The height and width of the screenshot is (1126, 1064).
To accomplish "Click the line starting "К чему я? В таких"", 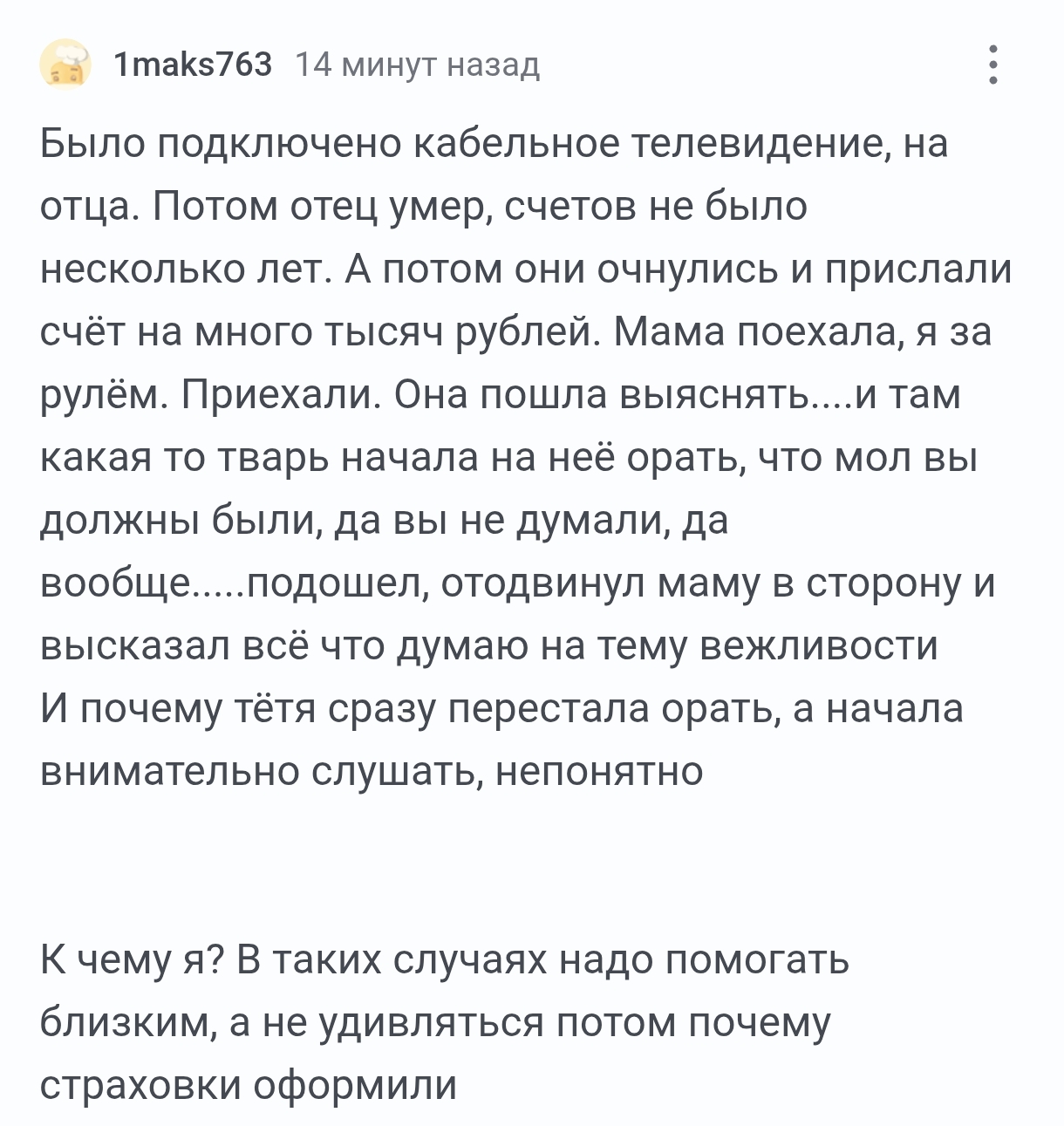I will 445,960.
